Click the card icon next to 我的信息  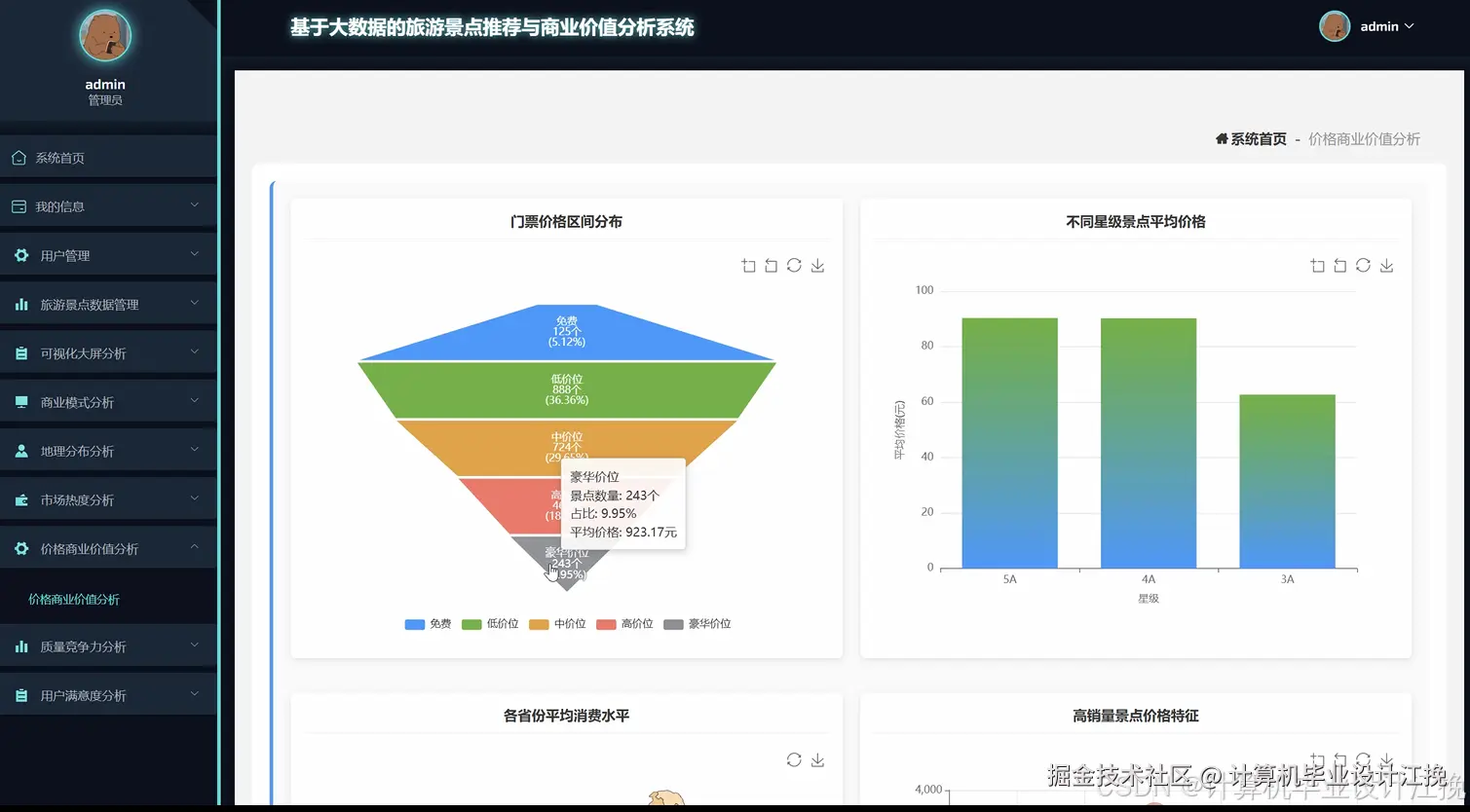(x=19, y=206)
